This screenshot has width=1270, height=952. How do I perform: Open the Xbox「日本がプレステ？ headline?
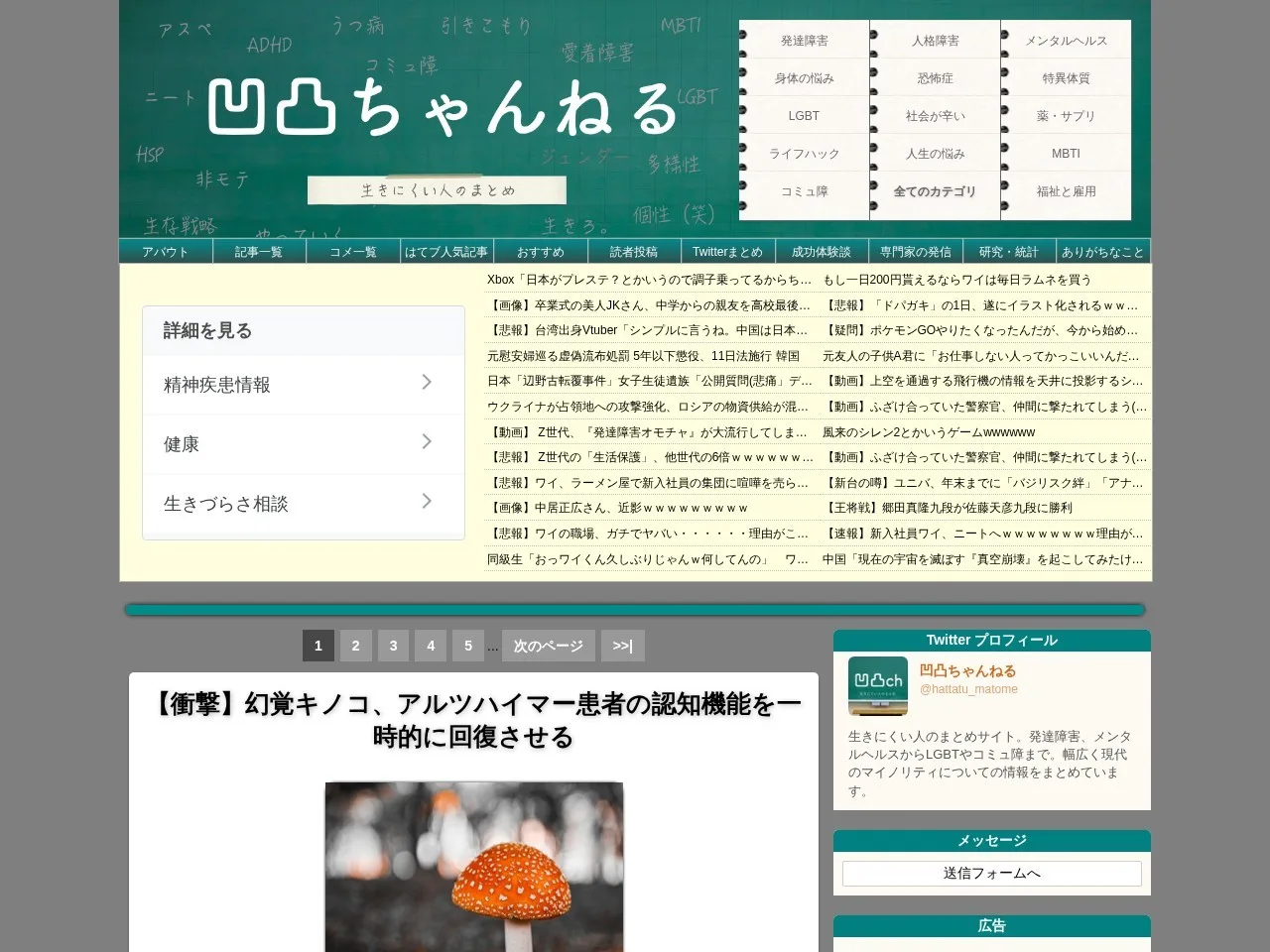click(x=650, y=280)
